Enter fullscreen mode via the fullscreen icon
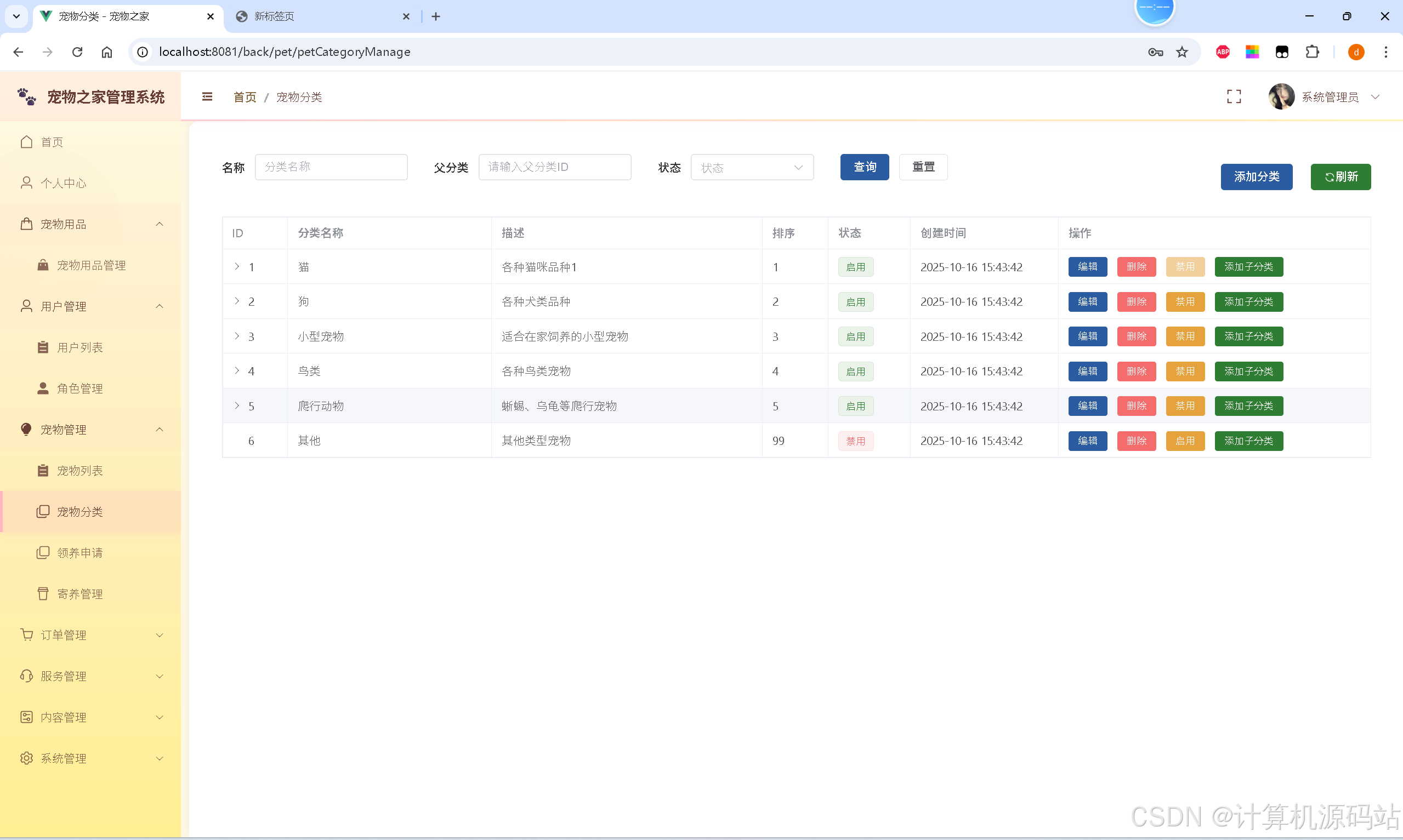The width and height of the screenshot is (1403, 840). click(1234, 97)
